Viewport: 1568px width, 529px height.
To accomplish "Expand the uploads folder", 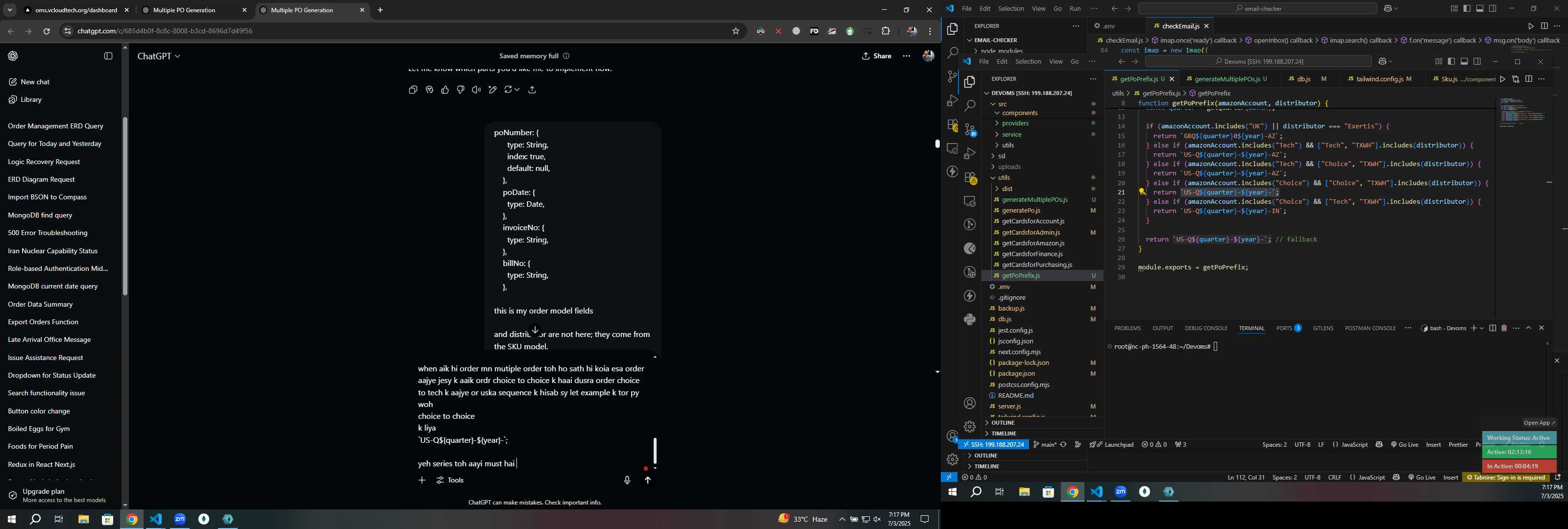I will click(1009, 168).
